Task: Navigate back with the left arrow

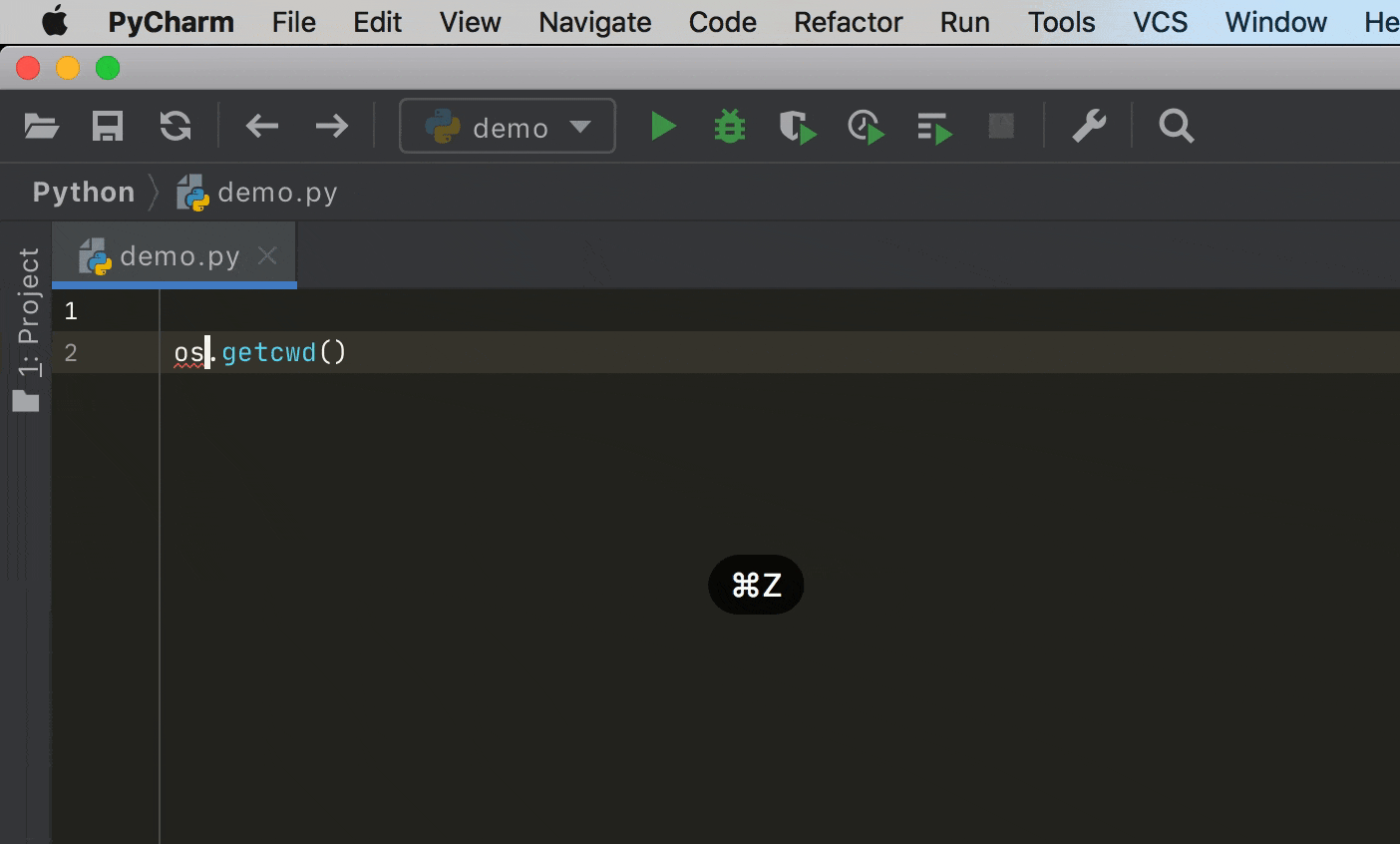Action: pos(262,127)
